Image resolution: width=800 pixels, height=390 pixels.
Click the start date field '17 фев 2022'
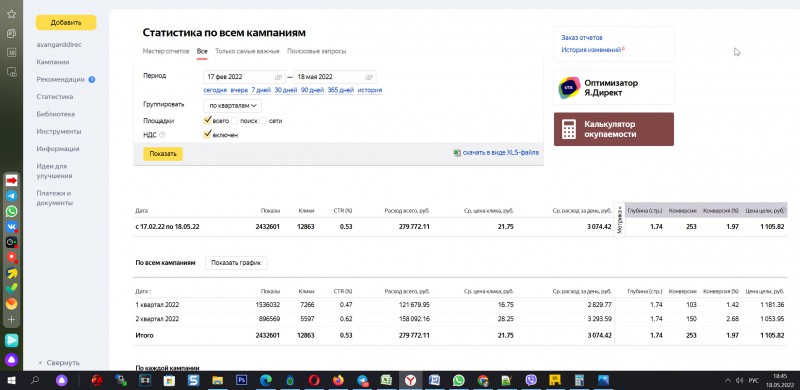pyautogui.click(x=244, y=77)
